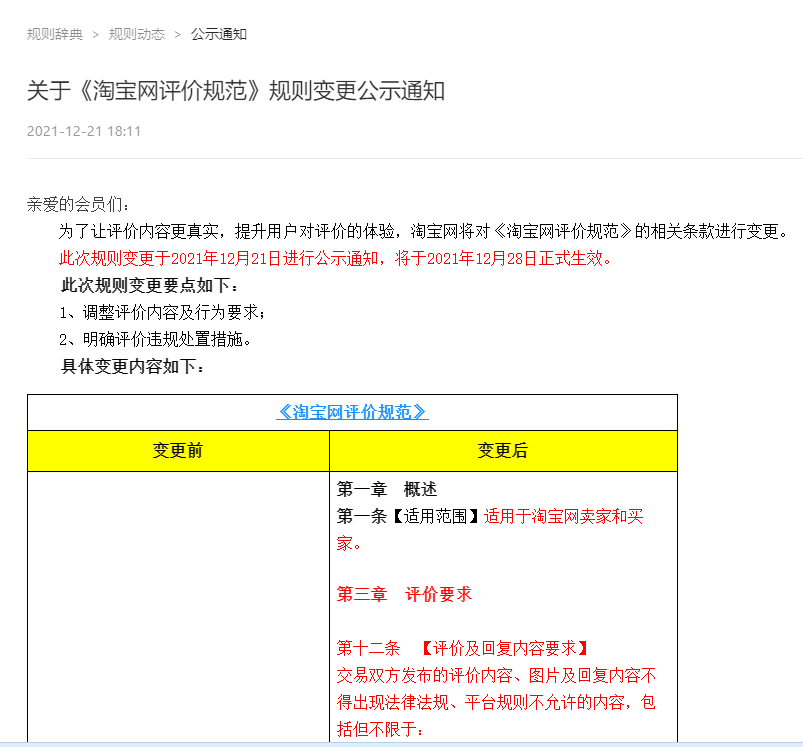
Task: Select the 公示通知 breadcrumb item
Action: [219, 34]
